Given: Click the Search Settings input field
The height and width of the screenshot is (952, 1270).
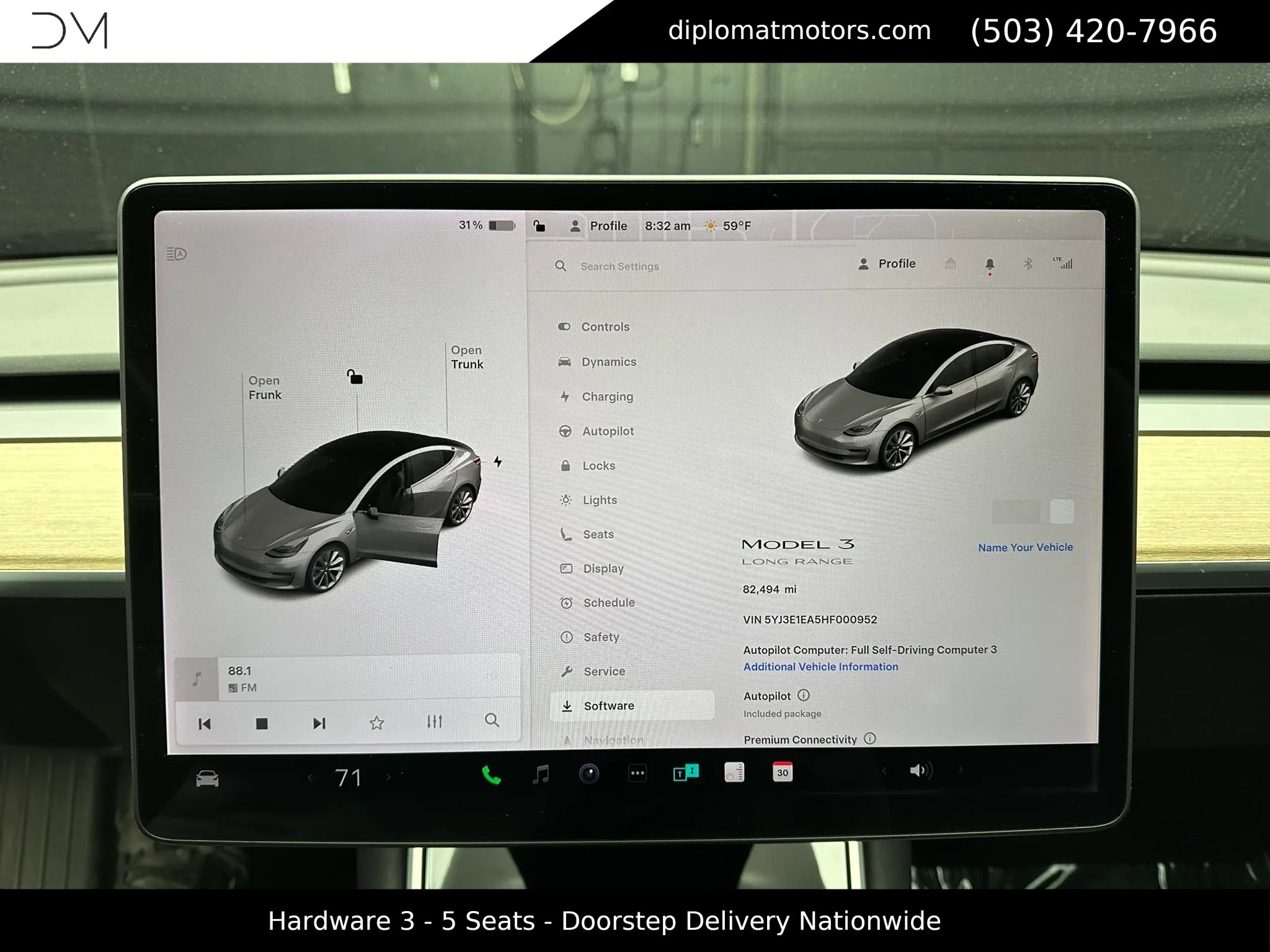Looking at the screenshot, I should tap(620, 266).
